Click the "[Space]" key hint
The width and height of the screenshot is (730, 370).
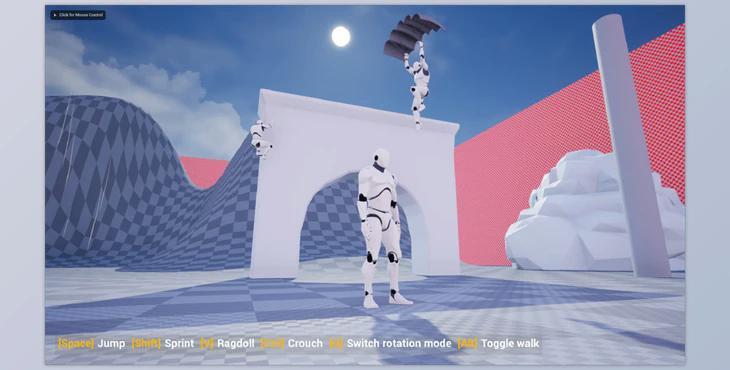pyautogui.click(x=75, y=343)
